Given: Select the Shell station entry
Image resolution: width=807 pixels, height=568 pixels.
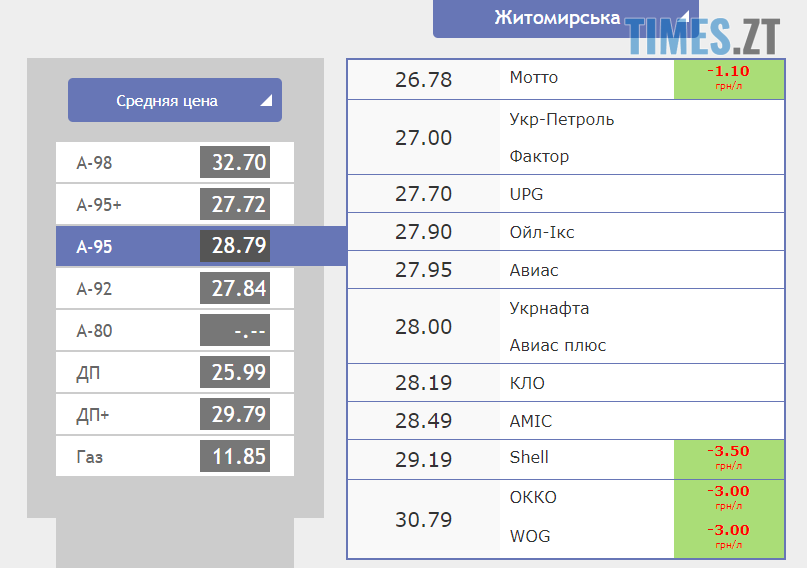Looking at the screenshot, I should pyautogui.click(x=529, y=457).
